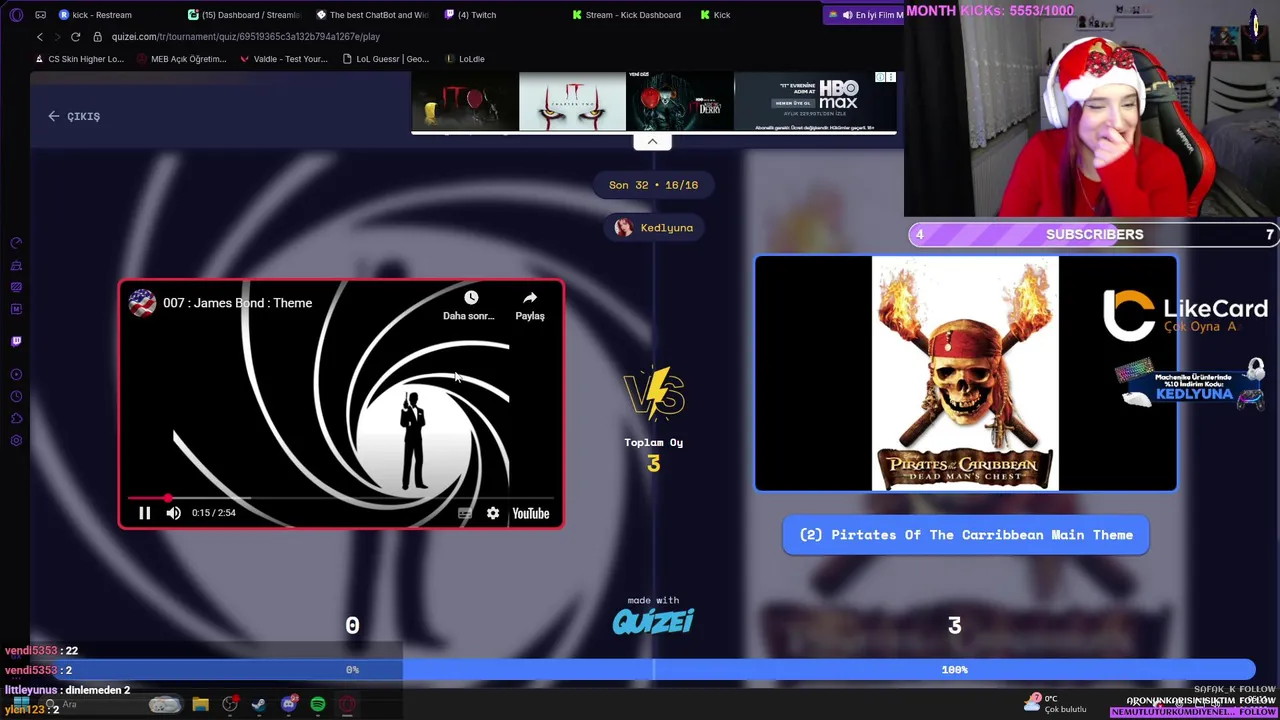1280x720 pixels.
Task: Click the Welcome to Derry ad thumbnail
Action: [x=679, y=101]
